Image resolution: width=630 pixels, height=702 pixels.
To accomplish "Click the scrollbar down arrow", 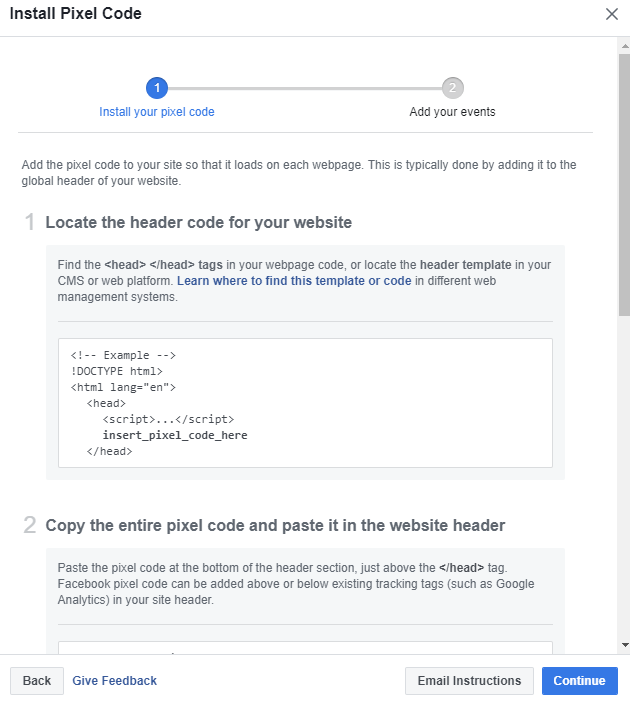I will point(625,645).
